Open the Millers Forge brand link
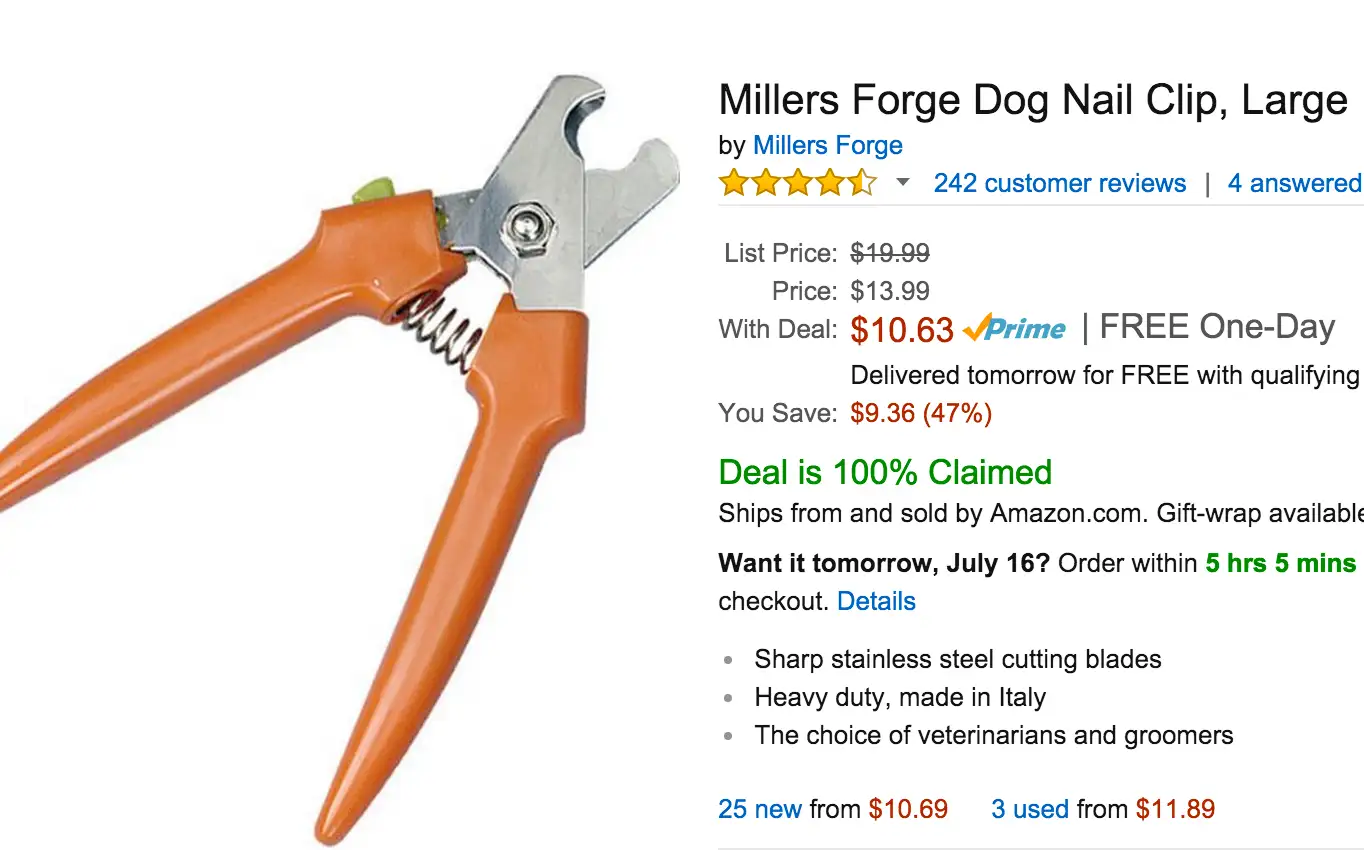This screenshot has width=1364, height=850. pos(827,145)
